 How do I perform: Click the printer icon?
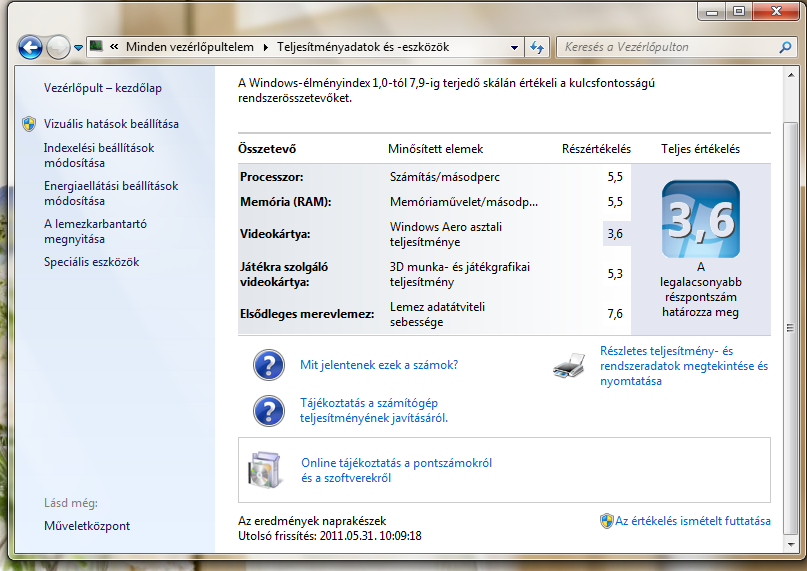(569, 366)
